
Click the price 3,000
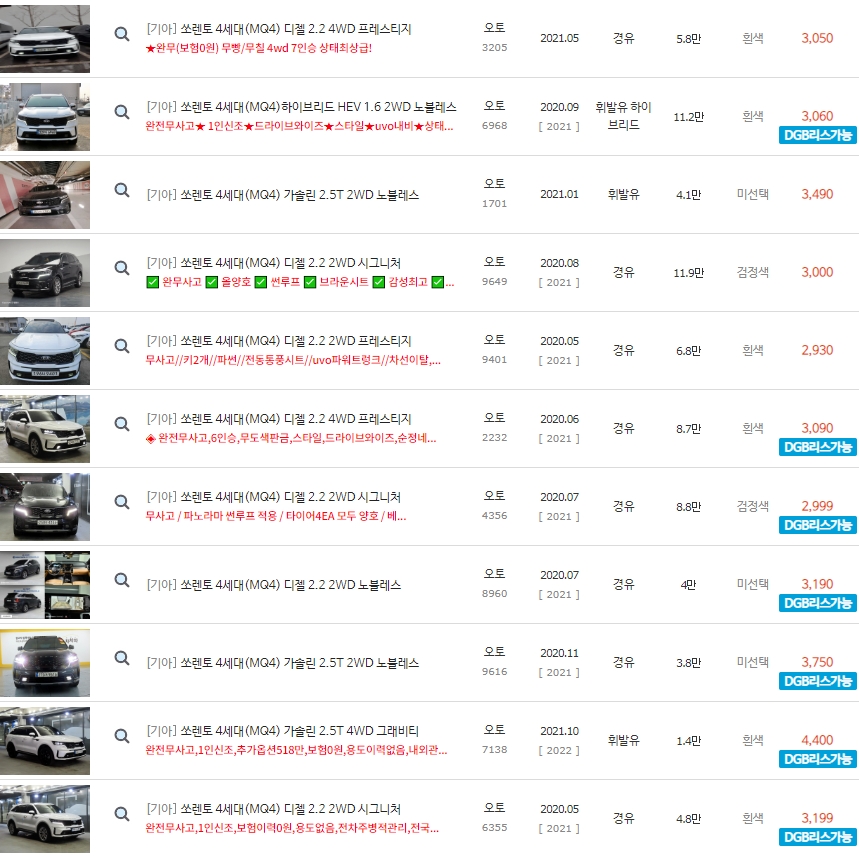817,272
